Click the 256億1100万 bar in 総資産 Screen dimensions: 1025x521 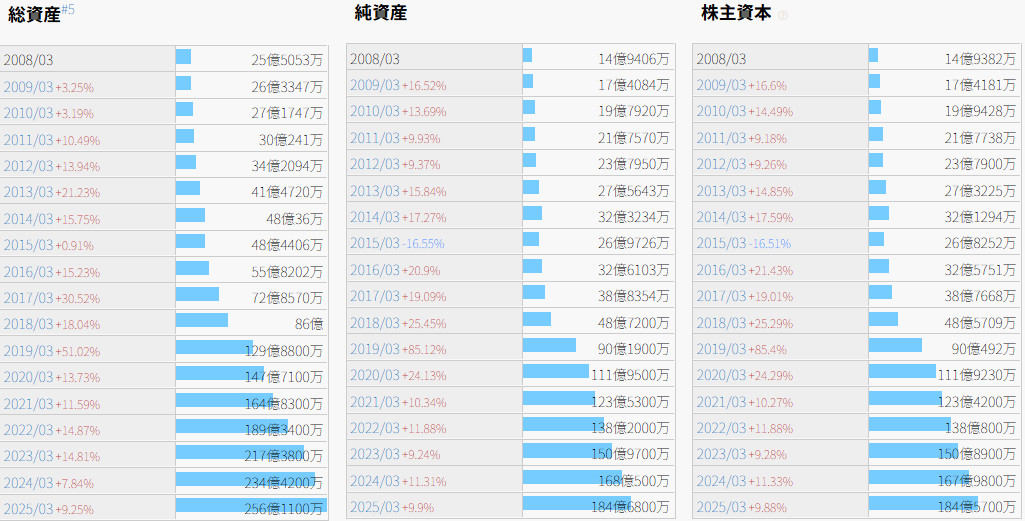250,505
